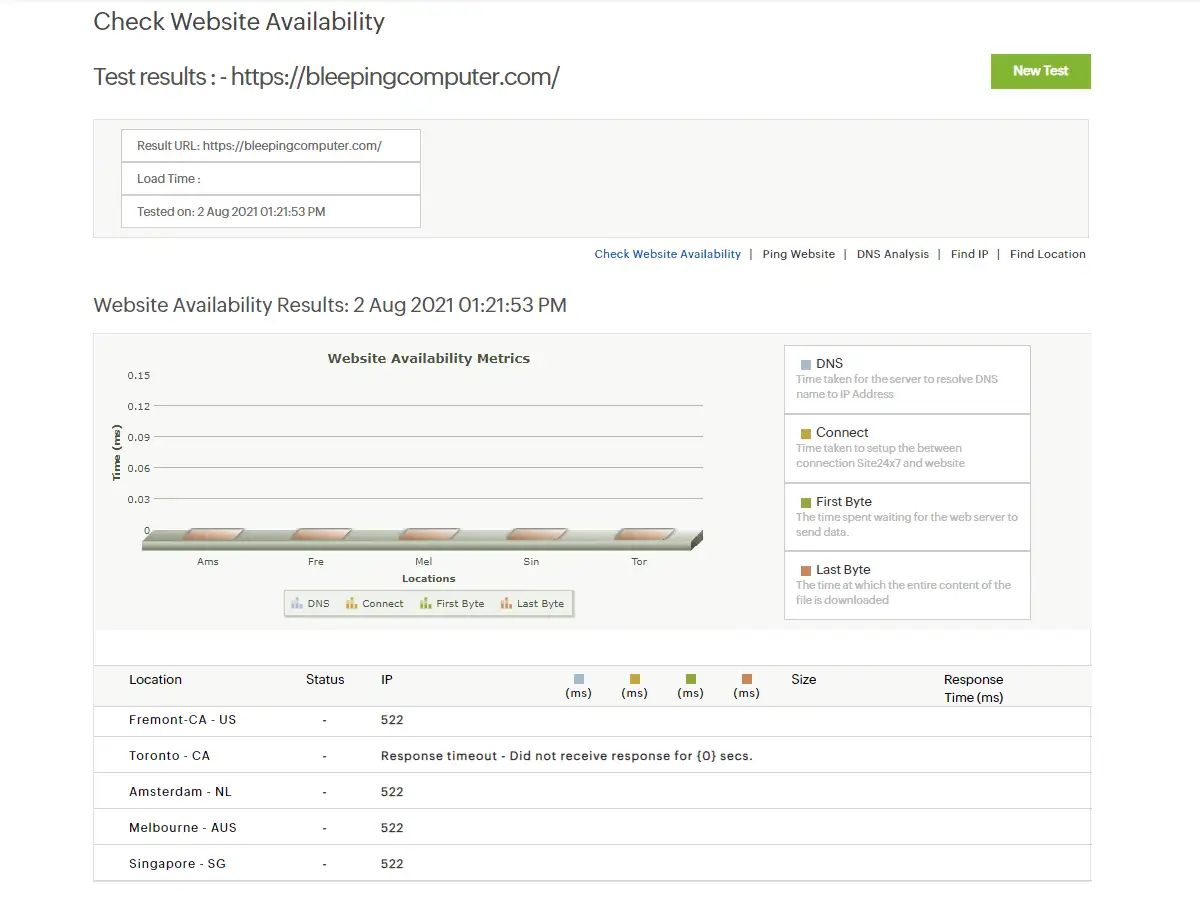
Task: Click the Toronto response timeout message
Action: 567,756
